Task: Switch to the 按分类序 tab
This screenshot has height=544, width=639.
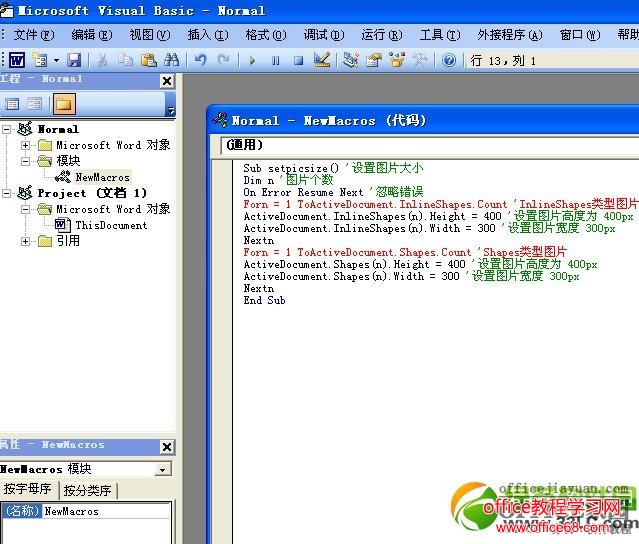Action: pos(88,490)
